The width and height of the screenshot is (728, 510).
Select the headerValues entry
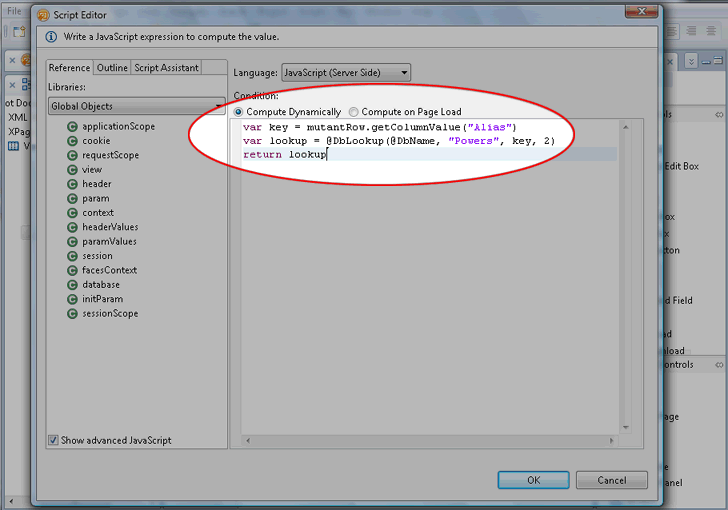pos(110,227)
